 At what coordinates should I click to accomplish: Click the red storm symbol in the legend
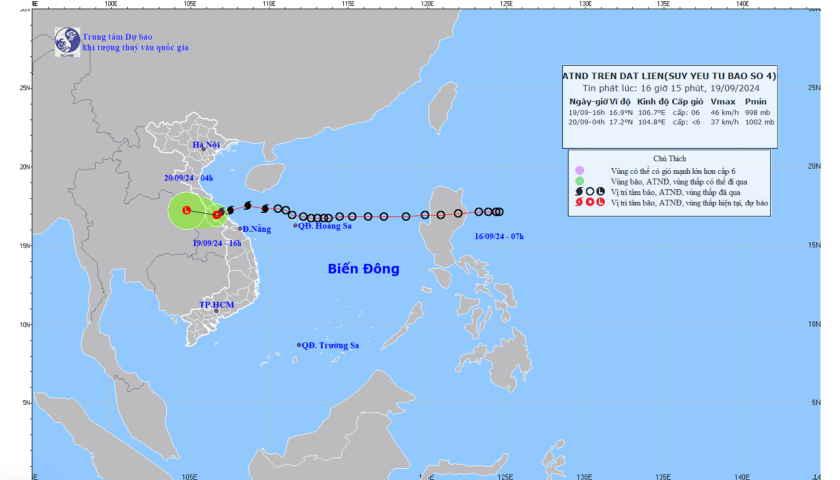tap(578, 203)
